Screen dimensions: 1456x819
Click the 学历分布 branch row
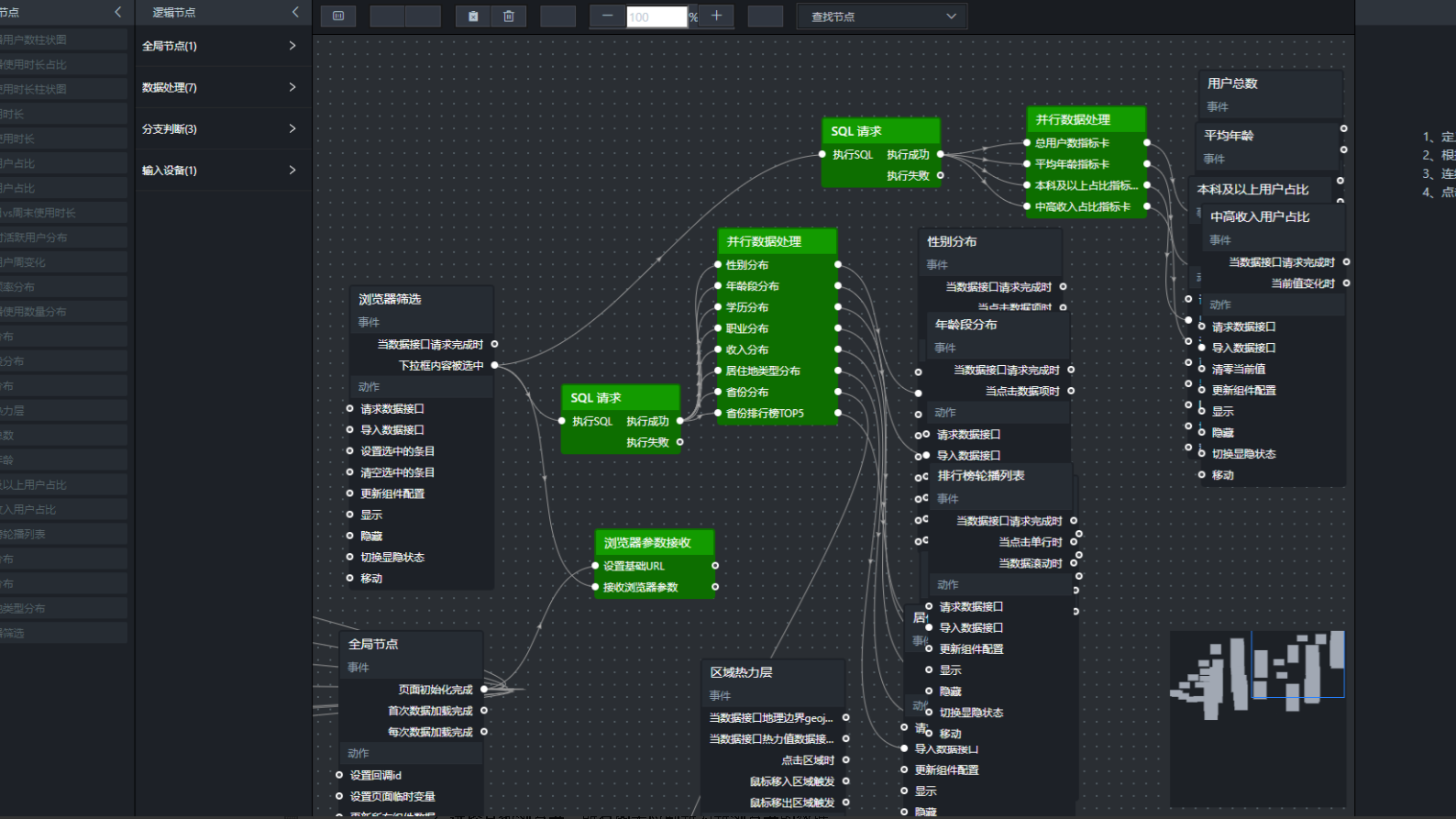tap(777, 307)
